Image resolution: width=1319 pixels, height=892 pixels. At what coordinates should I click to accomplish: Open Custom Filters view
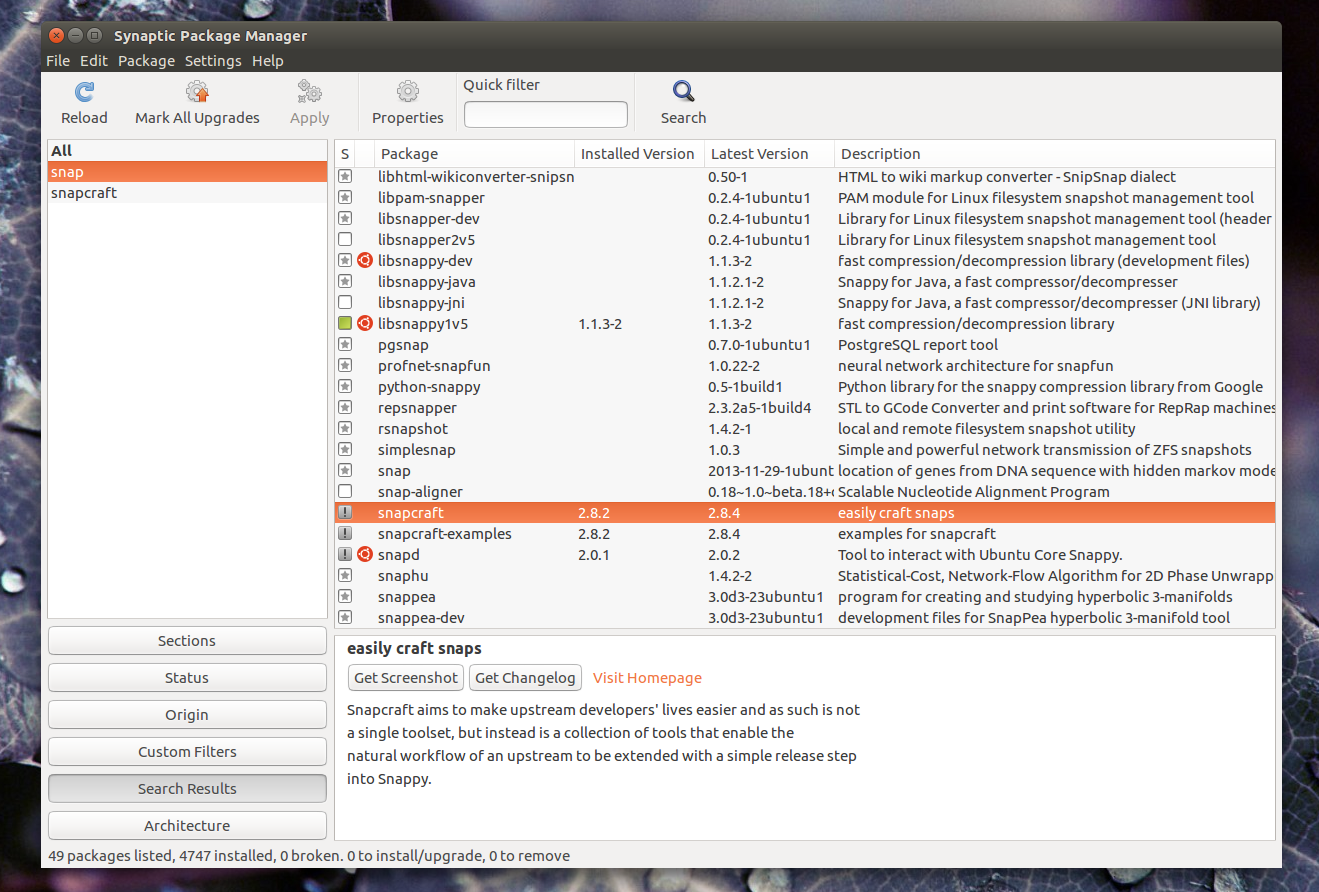click(187, 752)
